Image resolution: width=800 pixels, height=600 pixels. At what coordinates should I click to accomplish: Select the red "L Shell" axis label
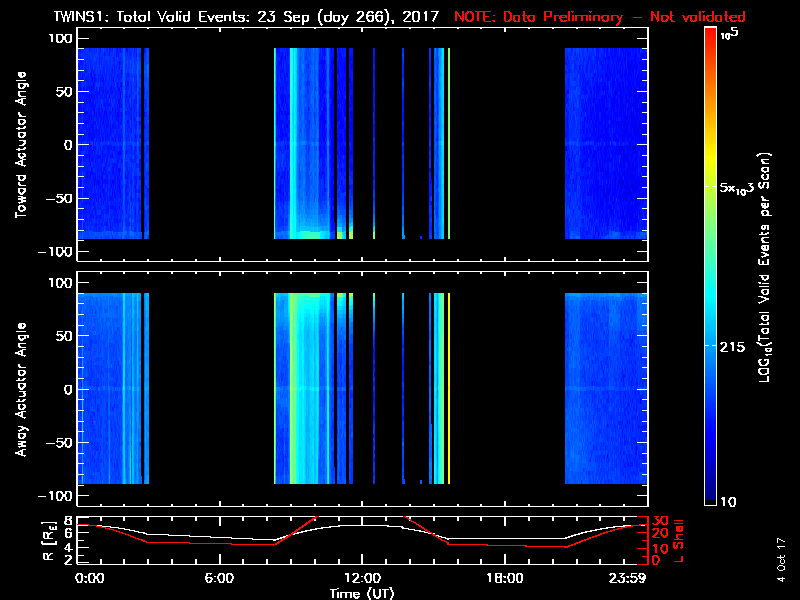[678, 541]
